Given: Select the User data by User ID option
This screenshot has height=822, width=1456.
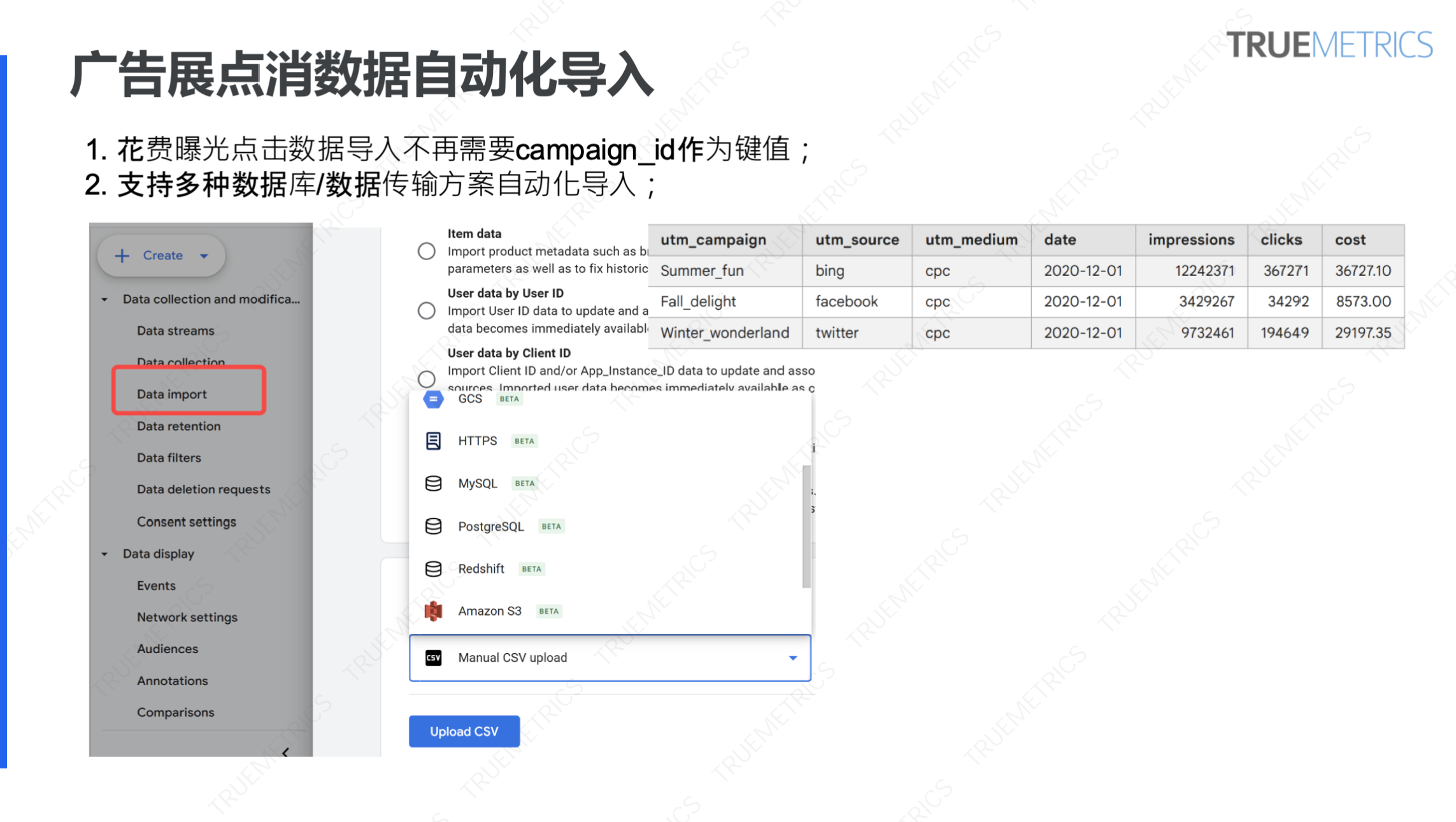Looking at the screenshot, I should pos(427,310).
